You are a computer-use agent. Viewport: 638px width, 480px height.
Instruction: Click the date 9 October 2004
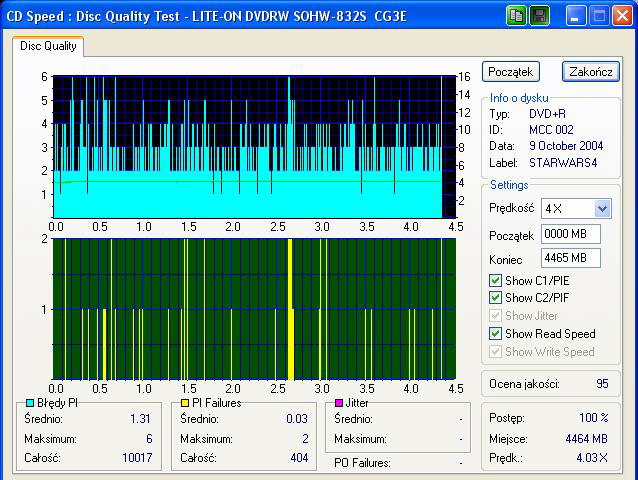click(x=566, y=146)
